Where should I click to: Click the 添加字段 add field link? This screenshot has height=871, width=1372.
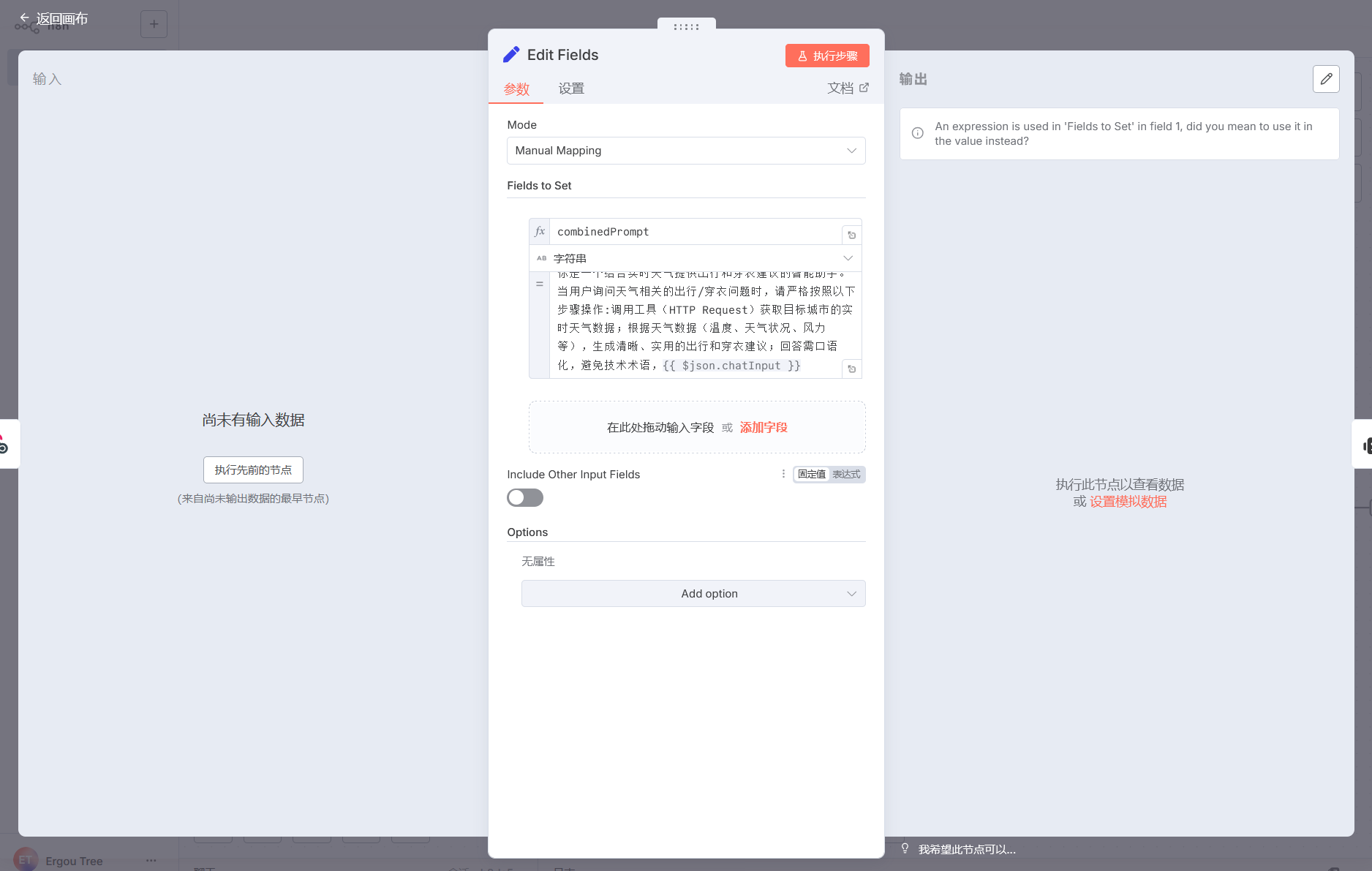click(764, 427)
